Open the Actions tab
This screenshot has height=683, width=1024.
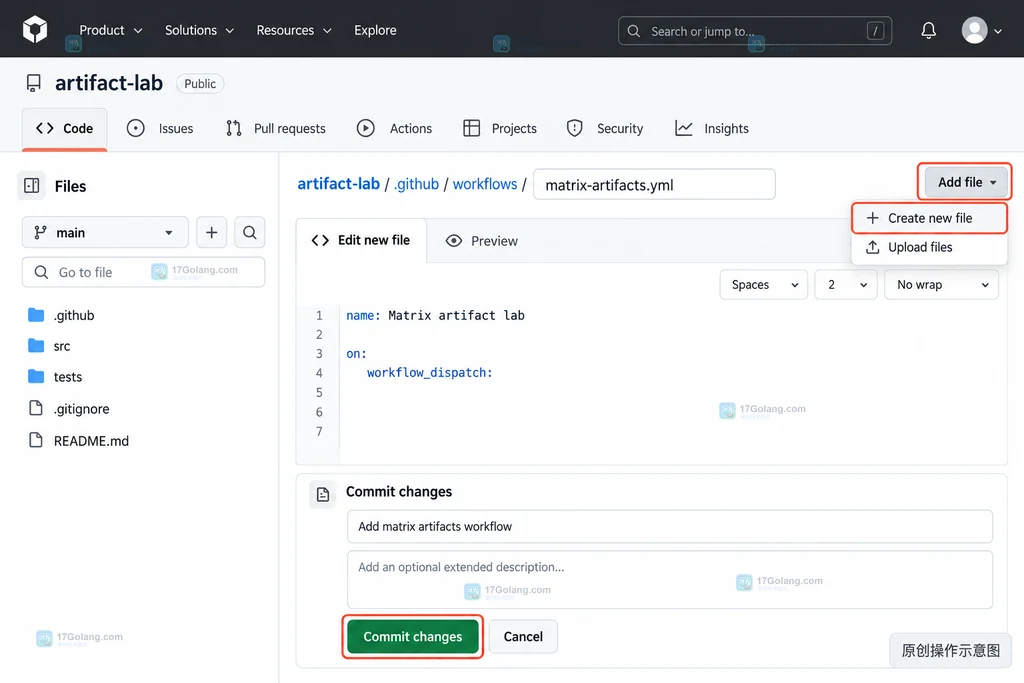(x=394, y=129)
